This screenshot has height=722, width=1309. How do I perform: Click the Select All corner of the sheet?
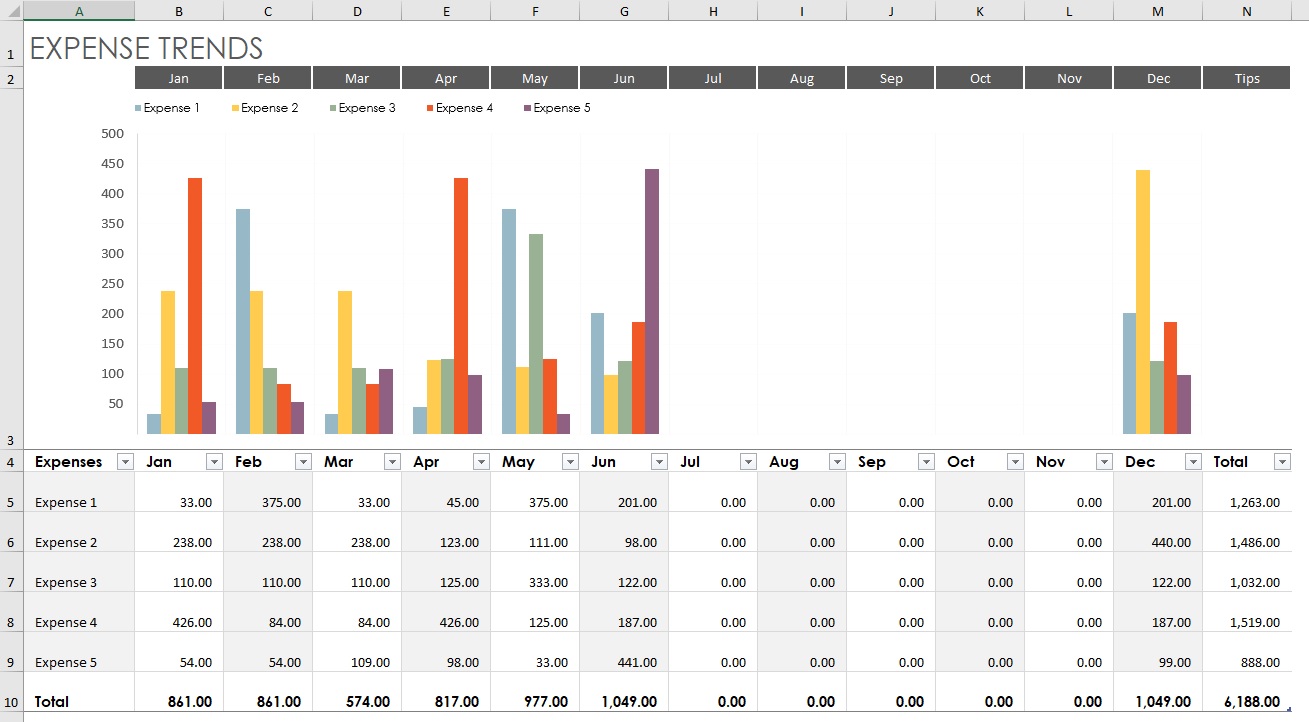(11, 10)
